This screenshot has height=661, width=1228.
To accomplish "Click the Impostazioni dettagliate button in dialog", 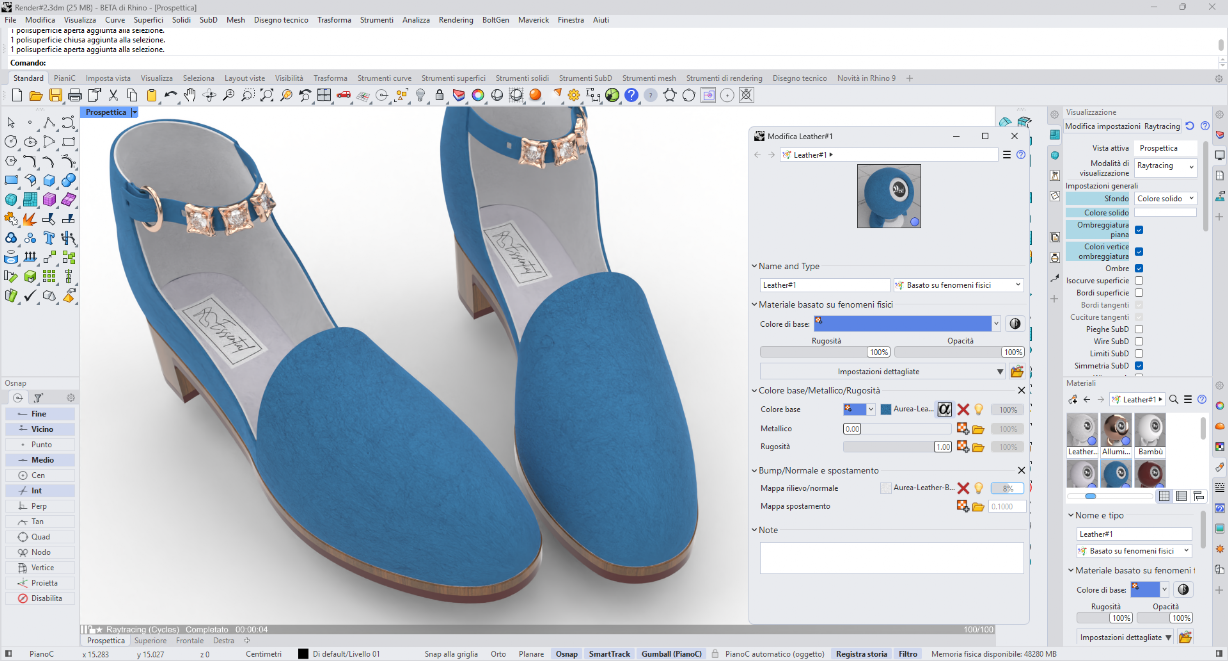I will [x=878, y=371].
